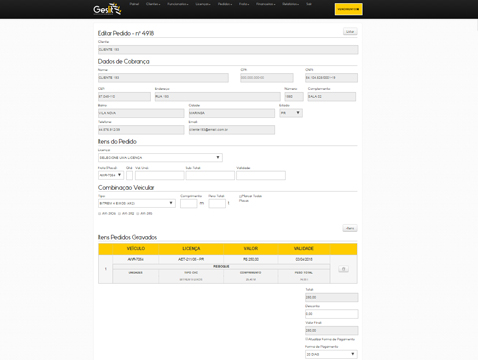The height and width of the screenshot is (360, 478).
Task: Click the Nome field in Dados de Cobrança
Action: (163, 78)
